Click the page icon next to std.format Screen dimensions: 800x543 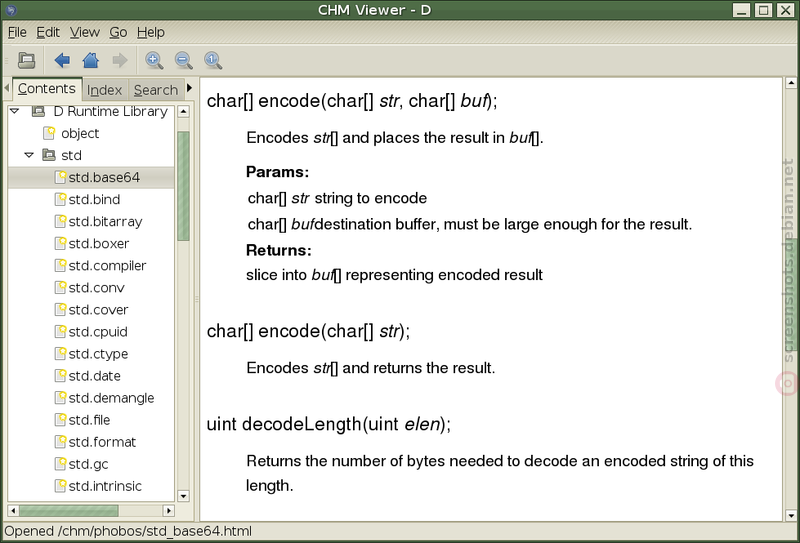point(60,442)
